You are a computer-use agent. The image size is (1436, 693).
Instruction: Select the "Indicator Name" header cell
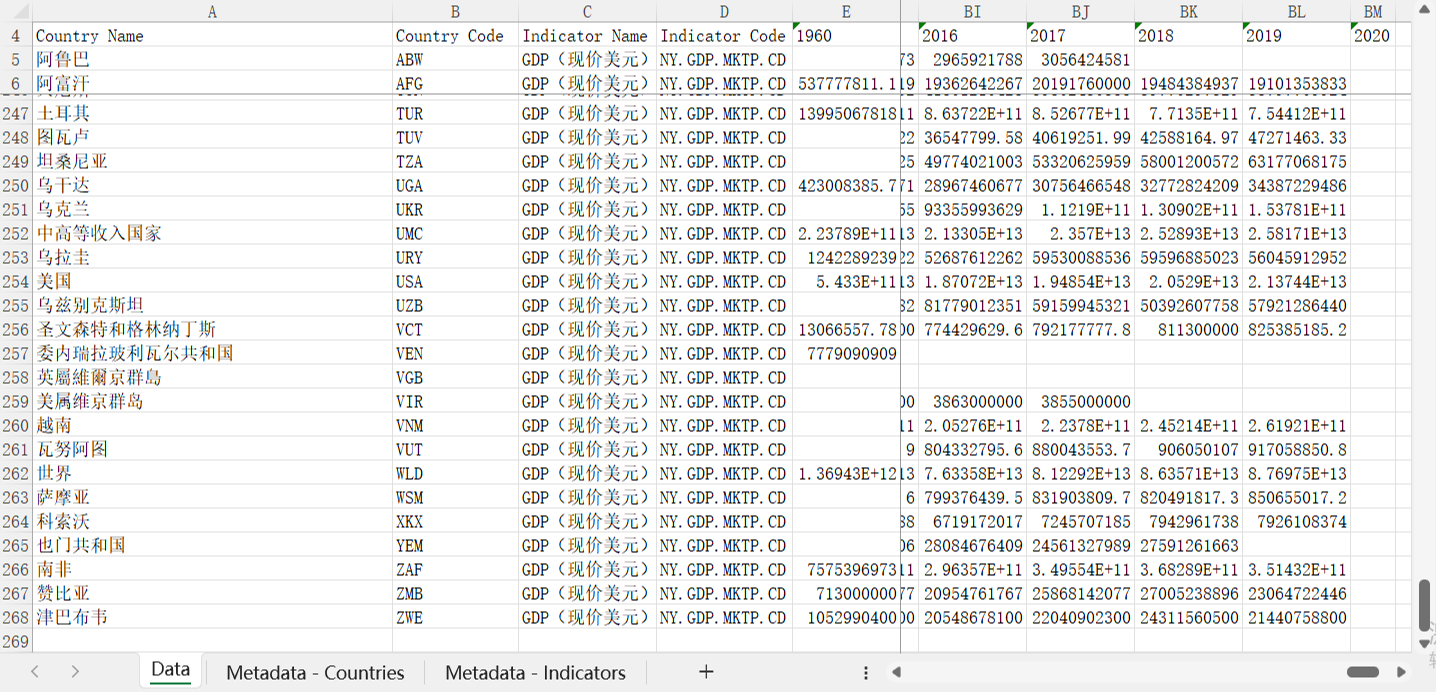coord(587,36)
